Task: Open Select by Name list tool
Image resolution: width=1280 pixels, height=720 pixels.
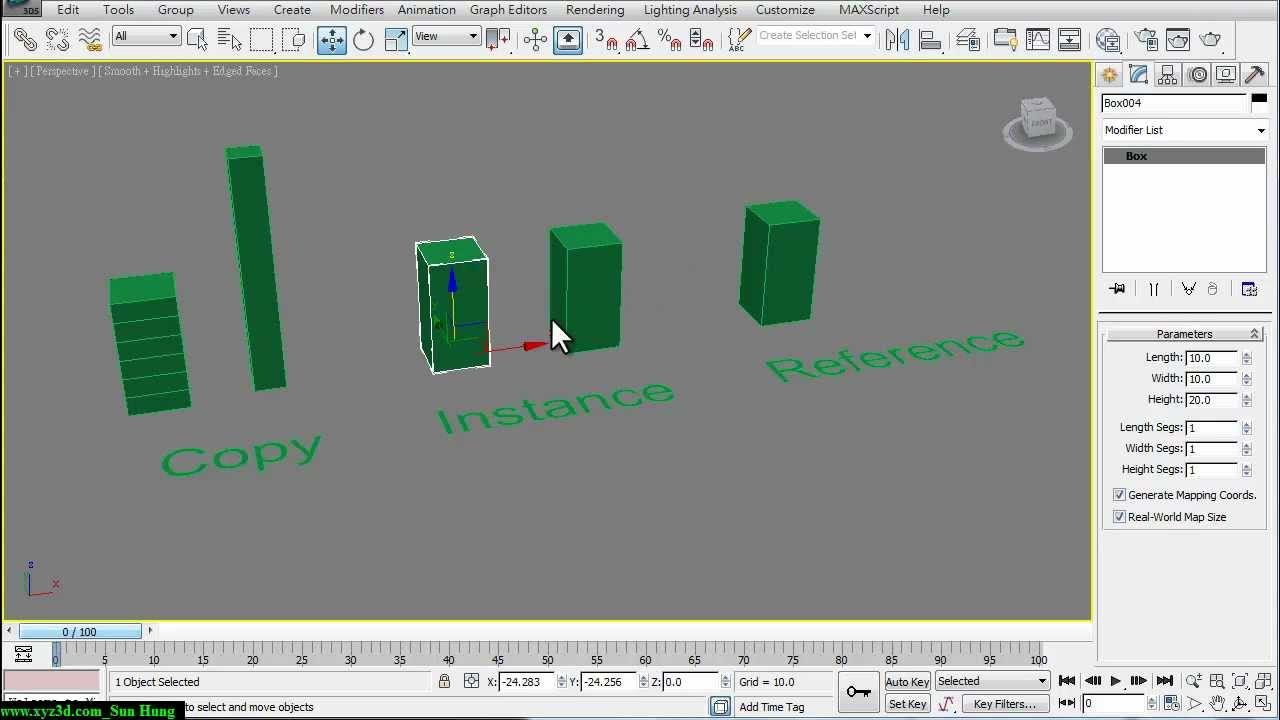Action: (x=229, y=40)
